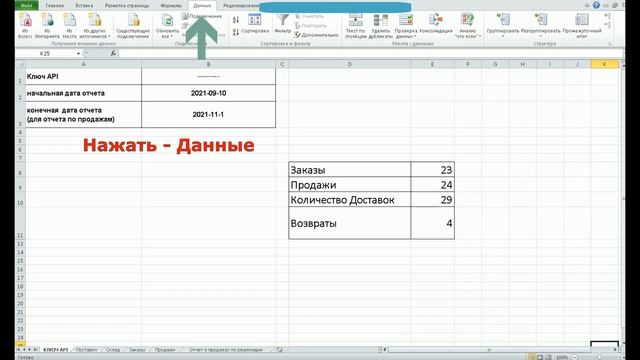Select the Данные ribbon tab

[x=202, y=6]
